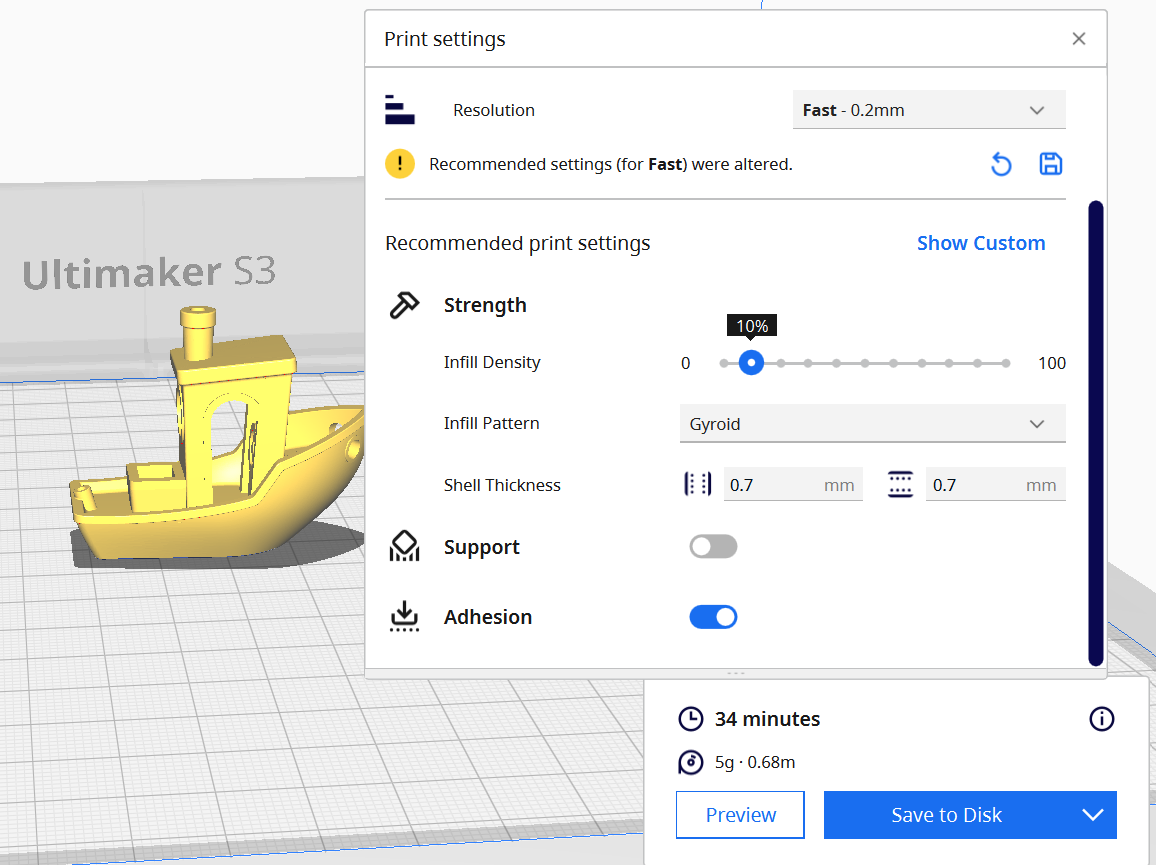This screenshot has height=865, width=1156.
Task: Open the Infill Pattern dropdown set to Gyroid
Action: point(871,423)
